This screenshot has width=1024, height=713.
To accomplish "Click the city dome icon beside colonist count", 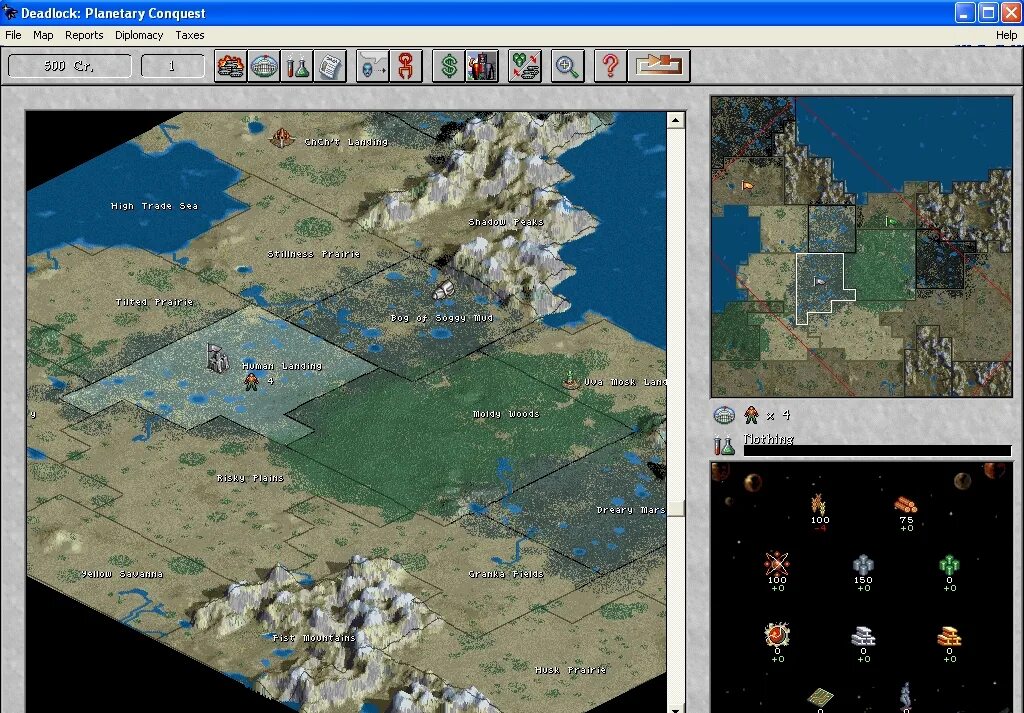I will click(724, 415).
